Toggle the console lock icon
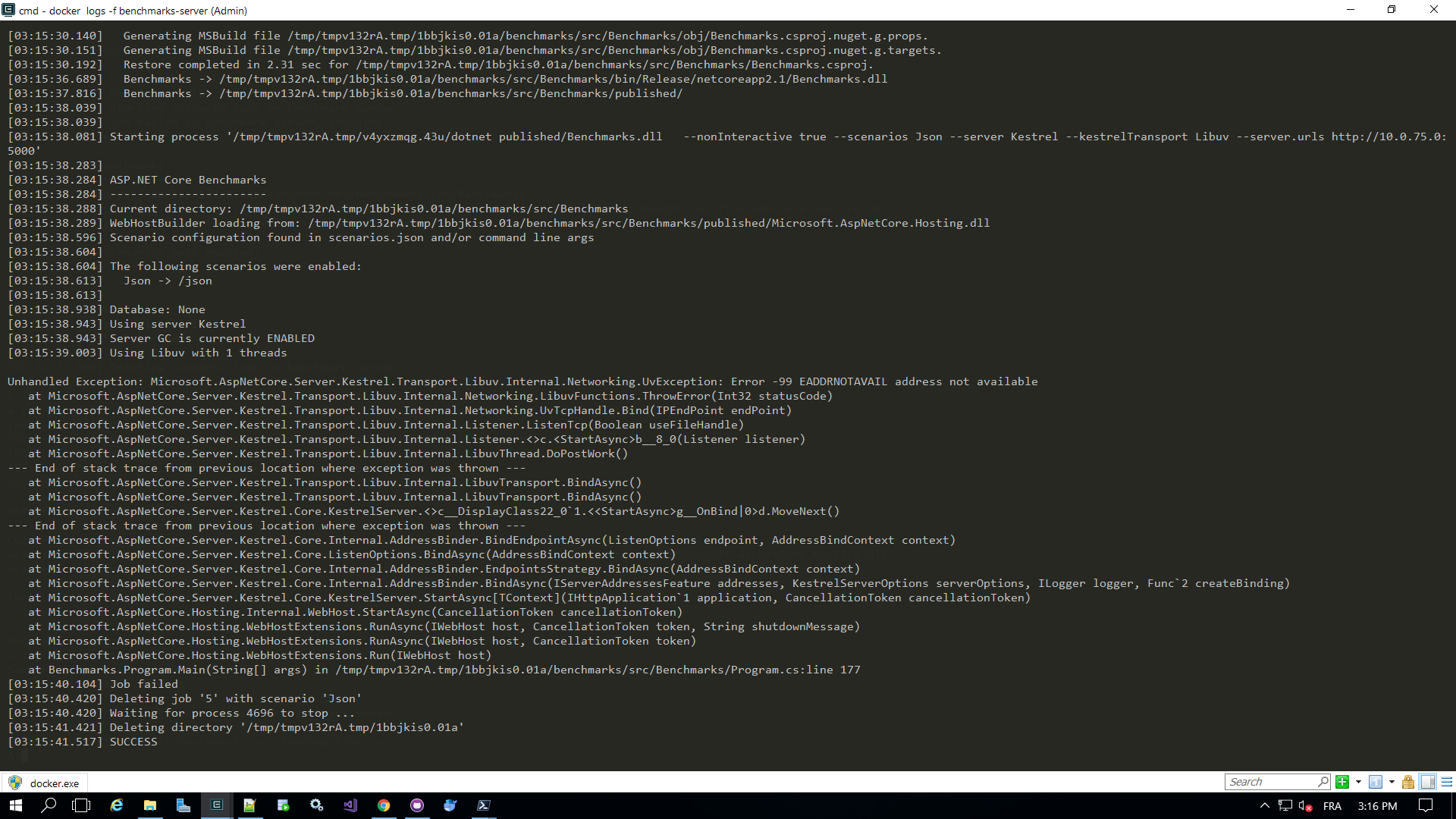 pos(1408,782)
